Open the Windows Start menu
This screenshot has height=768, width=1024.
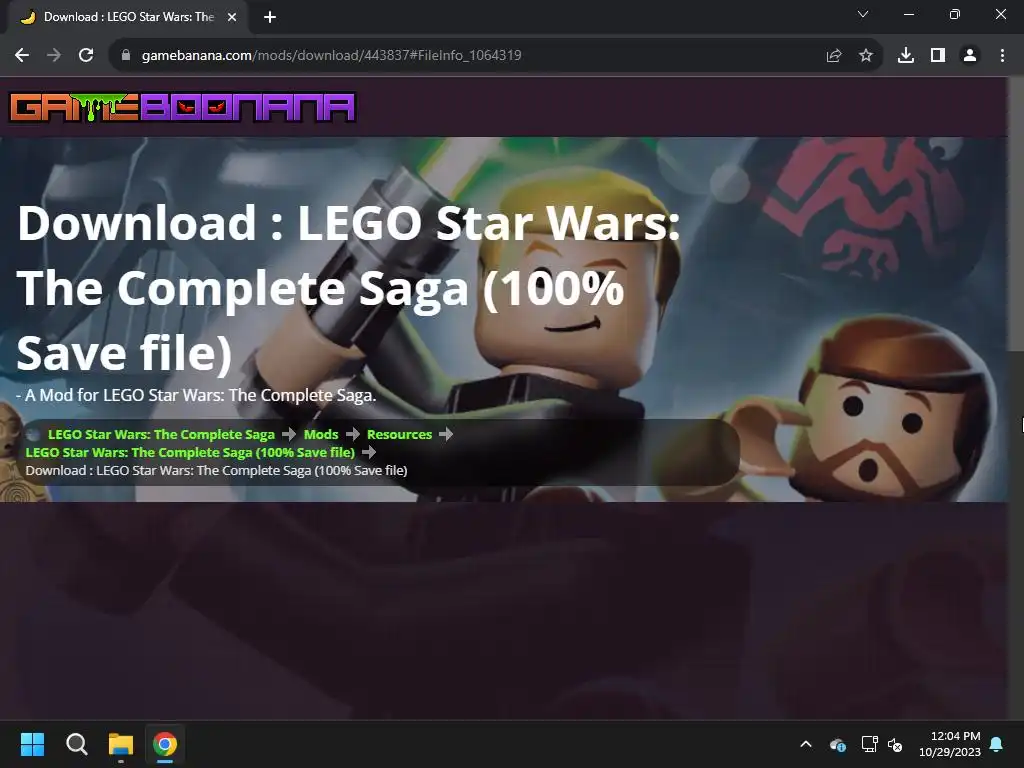32,744
